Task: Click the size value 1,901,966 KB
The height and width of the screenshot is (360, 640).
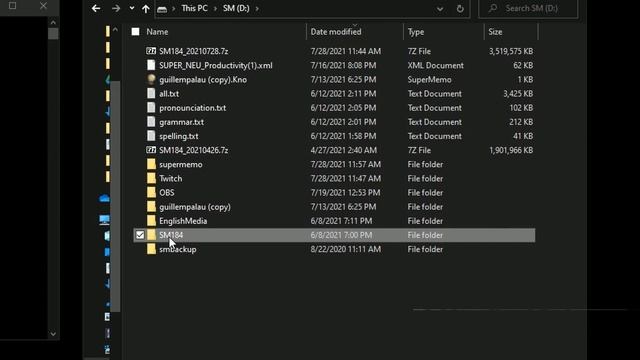Action: coord(511,150)
